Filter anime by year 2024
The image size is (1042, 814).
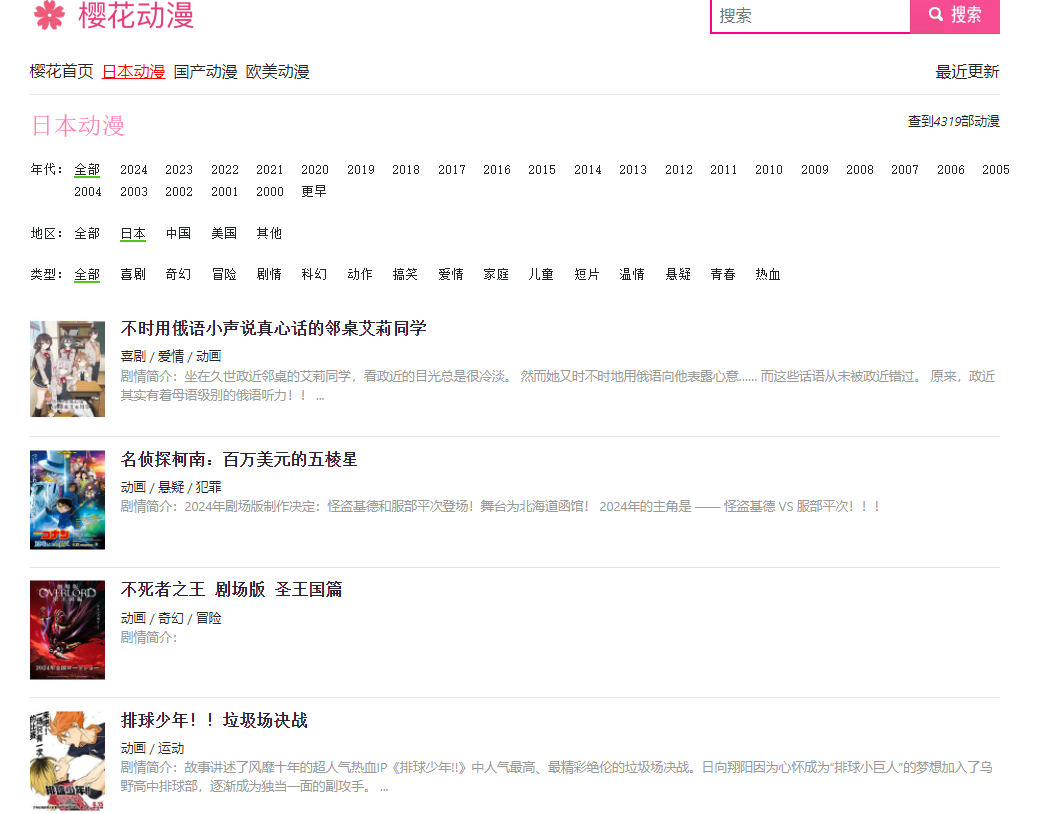(133, 169)
